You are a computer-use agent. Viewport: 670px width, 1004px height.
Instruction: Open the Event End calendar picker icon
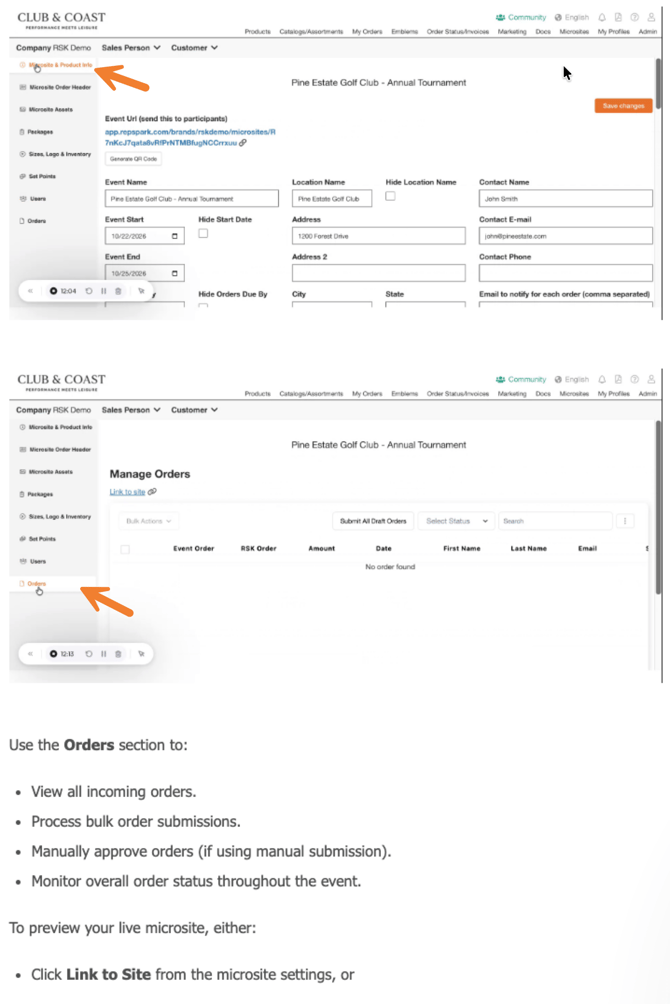pos(176,273)
